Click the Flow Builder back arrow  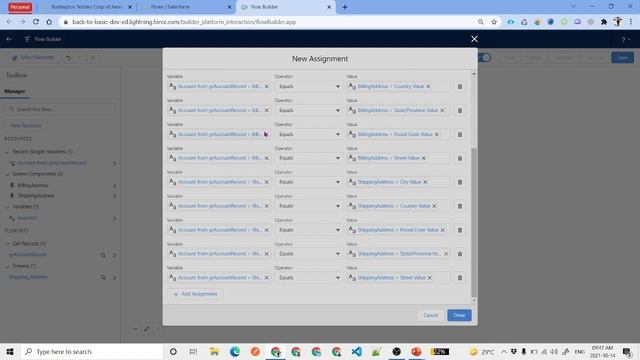coord(9,39)
